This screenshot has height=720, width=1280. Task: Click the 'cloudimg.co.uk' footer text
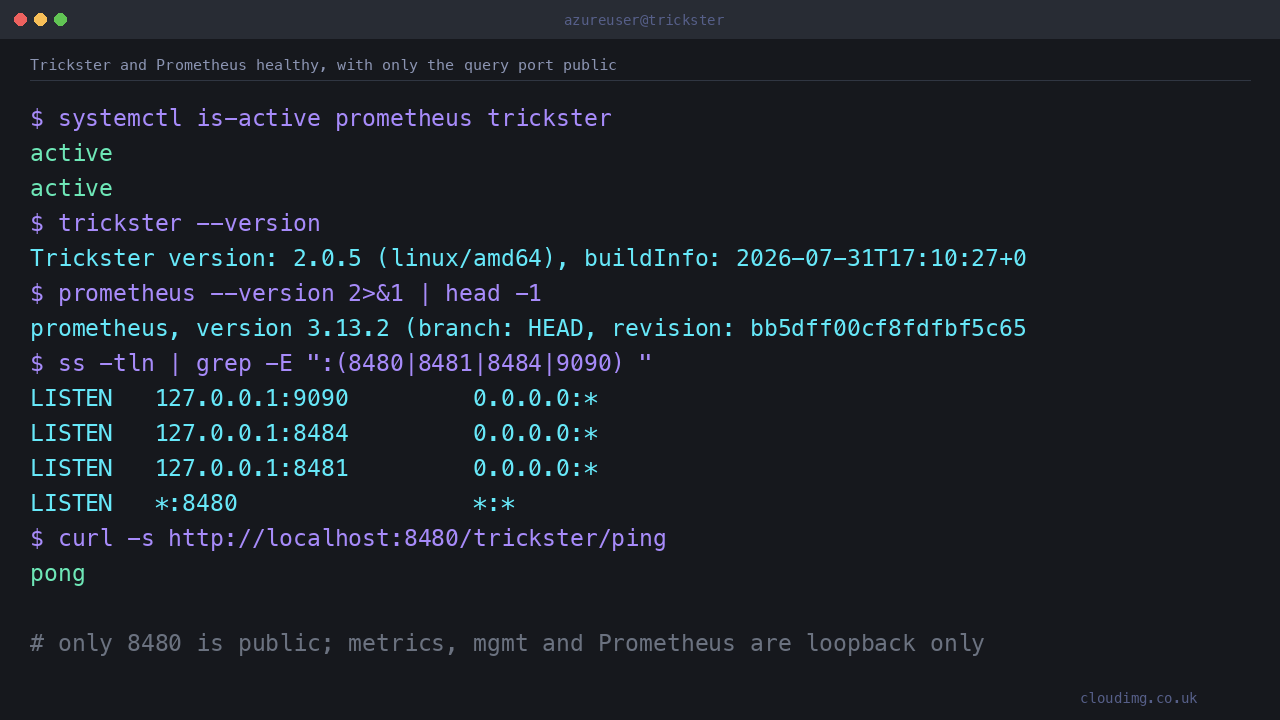click(1138, 698)
